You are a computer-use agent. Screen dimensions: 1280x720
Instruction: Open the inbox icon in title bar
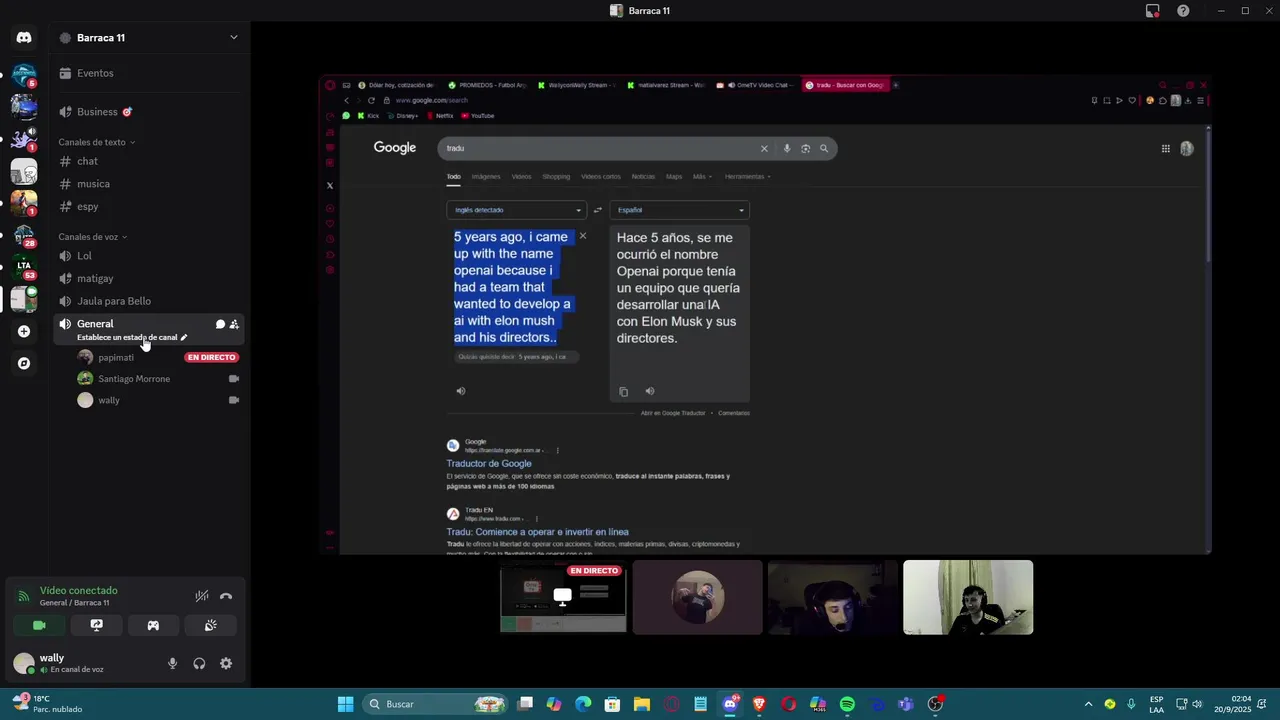(1153, 11)
